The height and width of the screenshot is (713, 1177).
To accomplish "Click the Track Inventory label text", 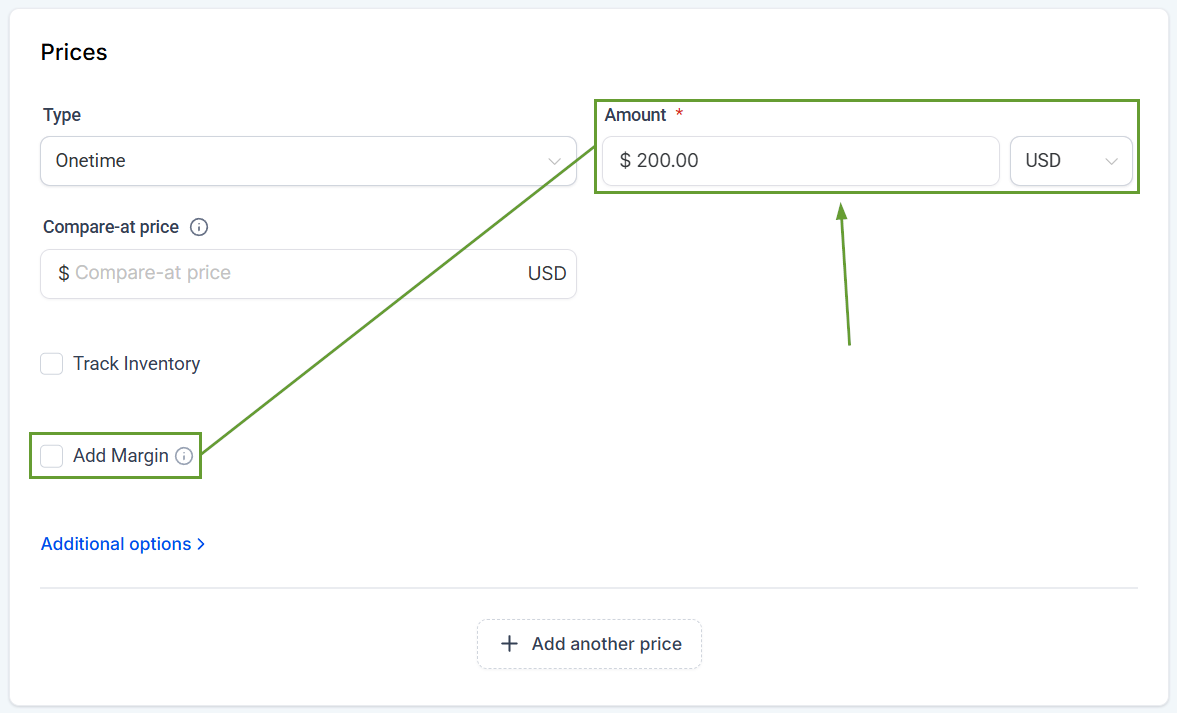I will click(136, 364).
